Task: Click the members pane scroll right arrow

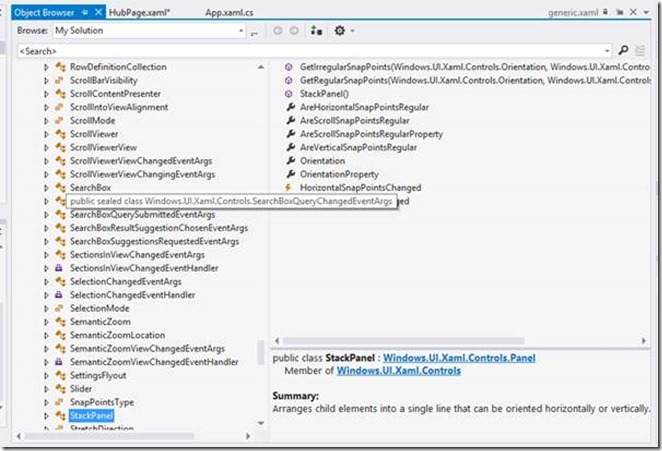Action: point(643,340)
